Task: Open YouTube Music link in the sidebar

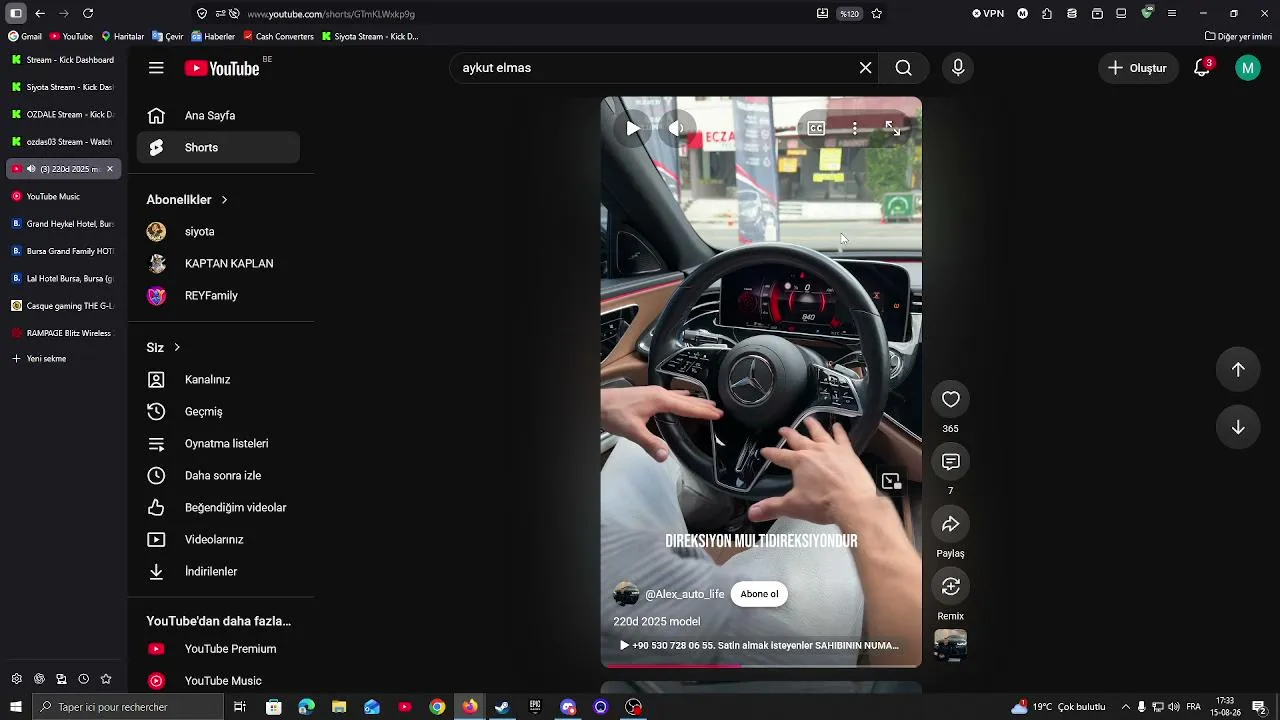Action: coord(218,681)
